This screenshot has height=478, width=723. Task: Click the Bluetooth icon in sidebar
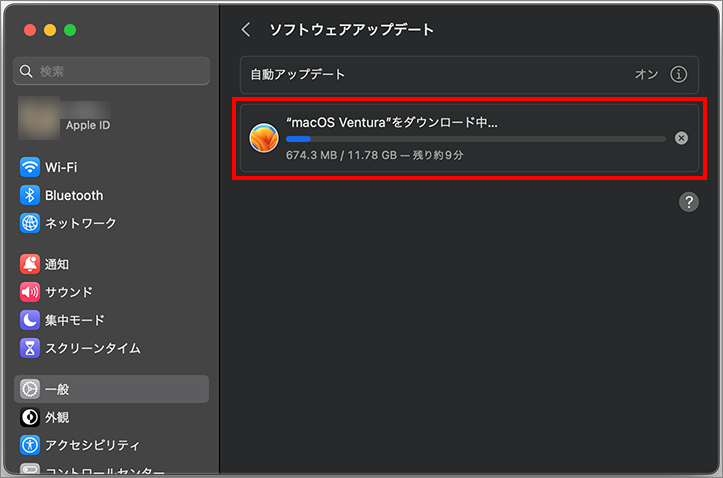coord(30,195)
